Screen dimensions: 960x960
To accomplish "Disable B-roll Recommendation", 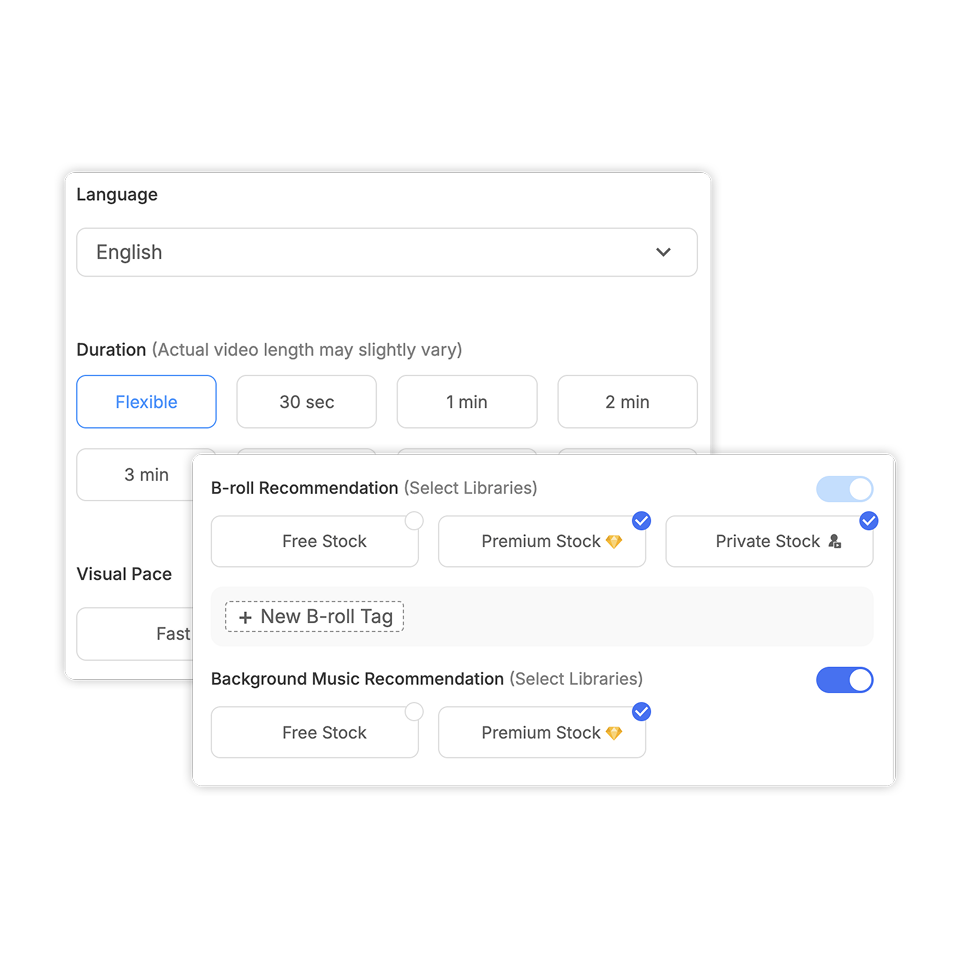I will click(844, 489).
